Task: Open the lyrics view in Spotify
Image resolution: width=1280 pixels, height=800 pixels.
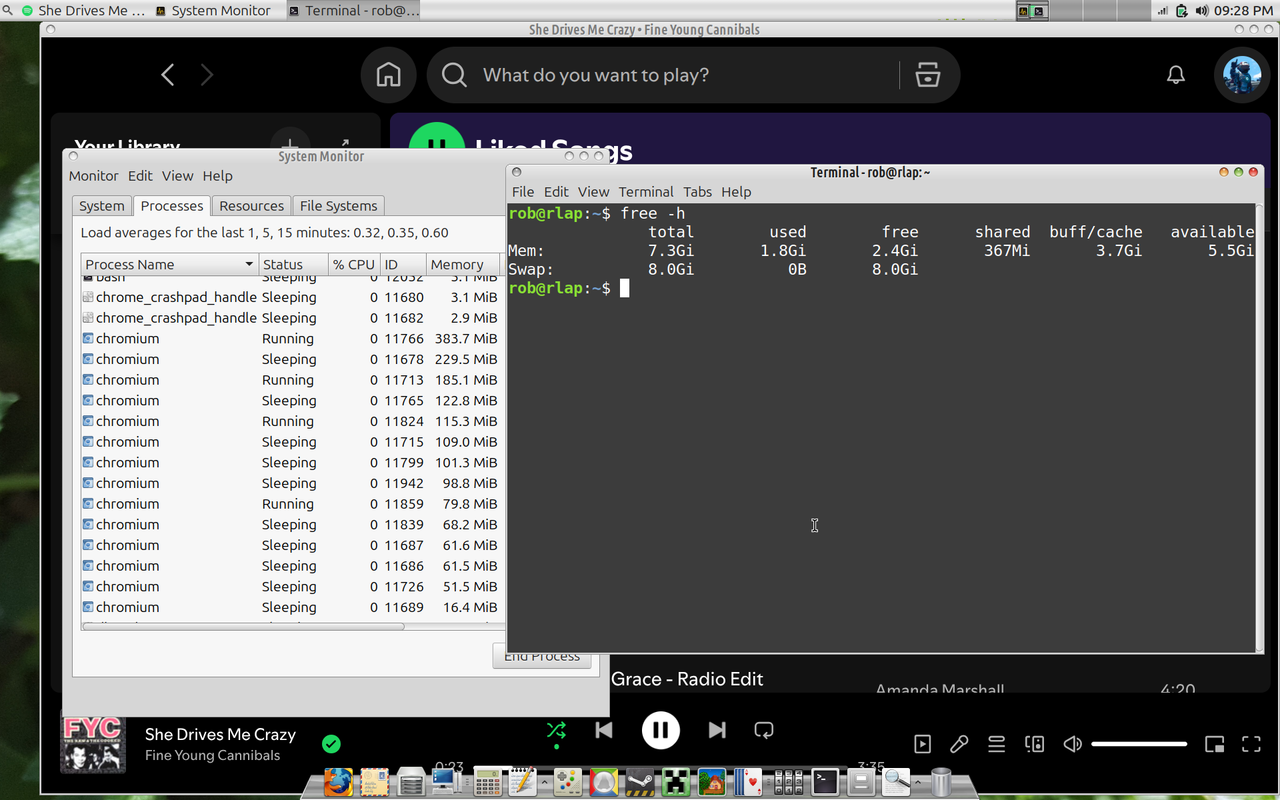Action: [959, 743]
